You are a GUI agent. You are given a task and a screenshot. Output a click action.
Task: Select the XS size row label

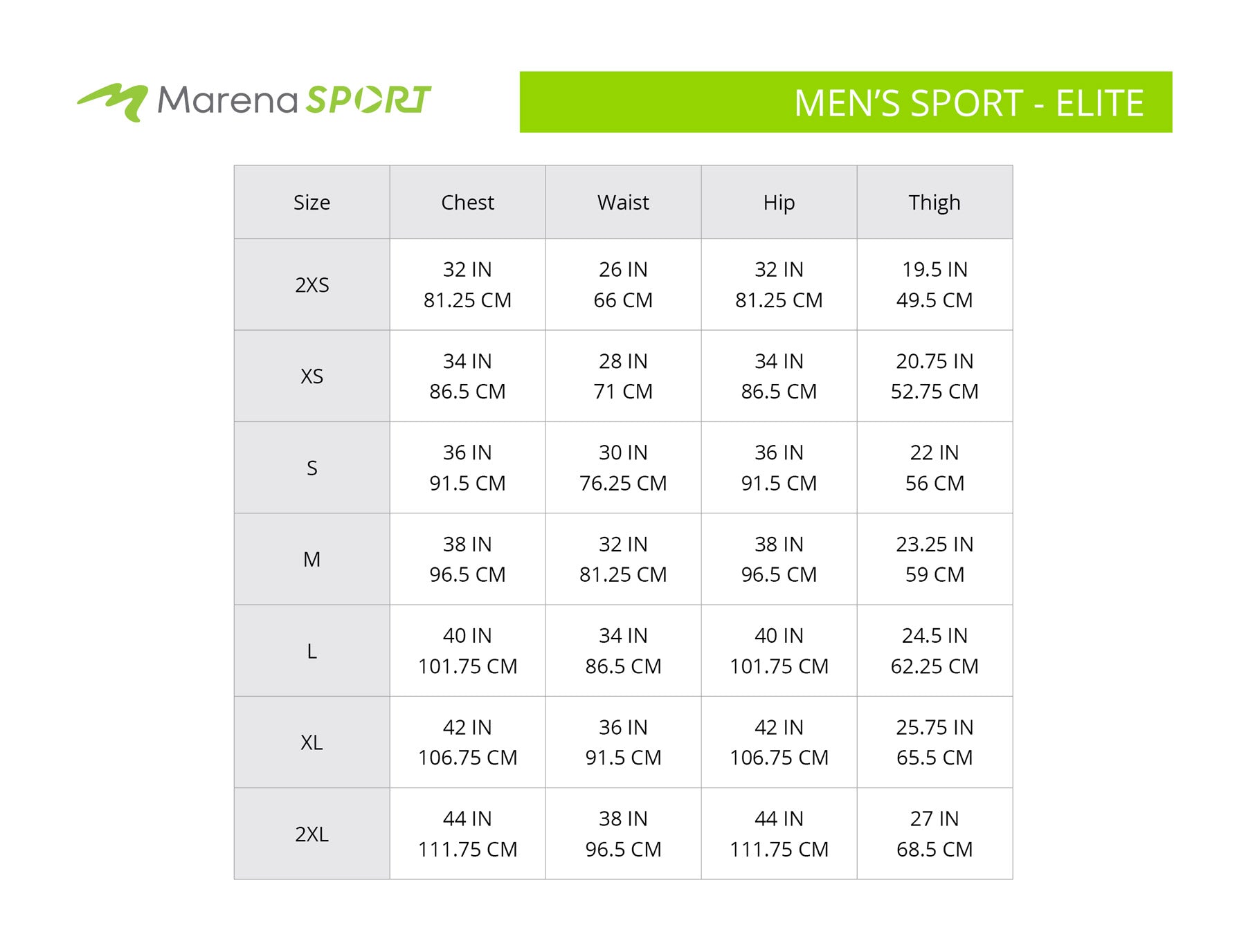coord(311,376)
